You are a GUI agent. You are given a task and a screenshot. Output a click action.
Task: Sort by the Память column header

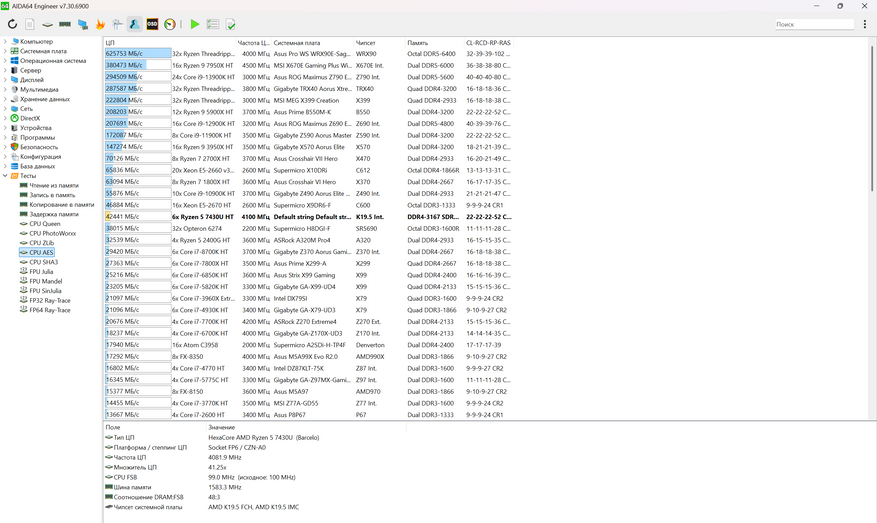[435, 43]
